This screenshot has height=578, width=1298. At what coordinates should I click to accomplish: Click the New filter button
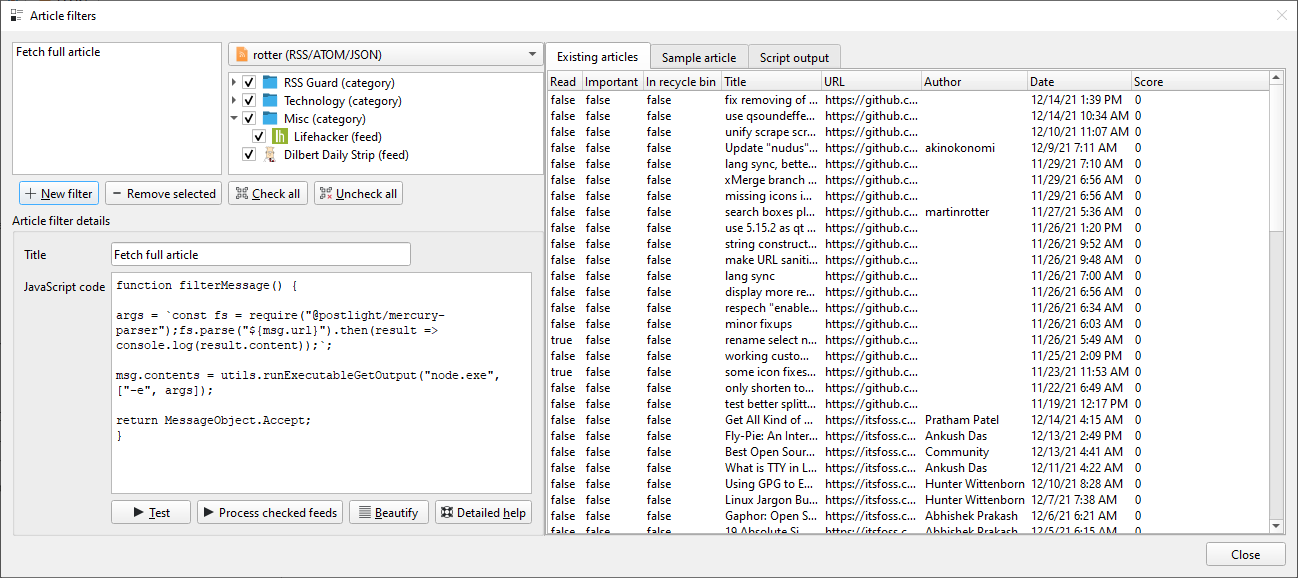click(x=59, y=194)
